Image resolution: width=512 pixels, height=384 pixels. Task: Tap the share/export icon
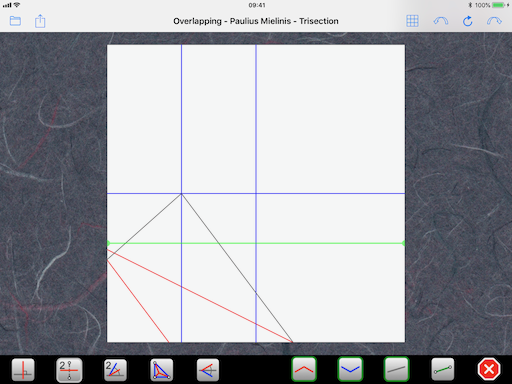point(40,21)
